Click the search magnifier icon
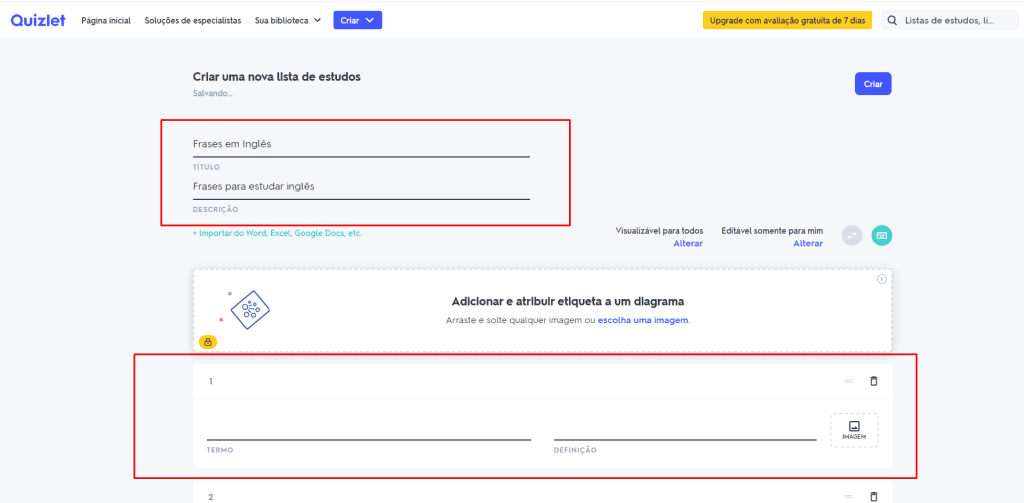 click(x=893, y=20)
